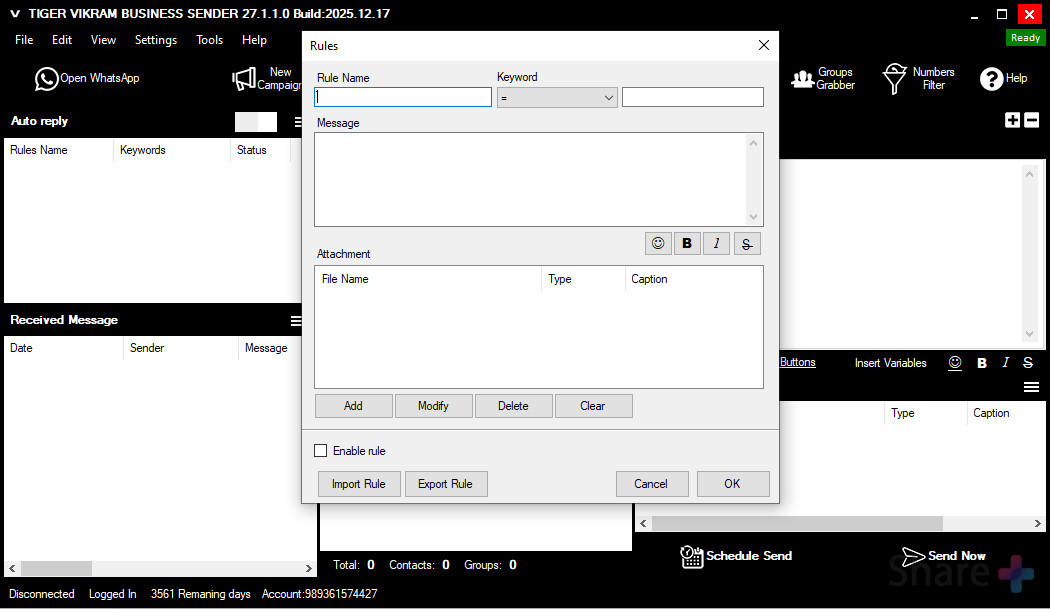
Task: Open WhatsApp from the toolbar icon
Action: tap(46, 78)
